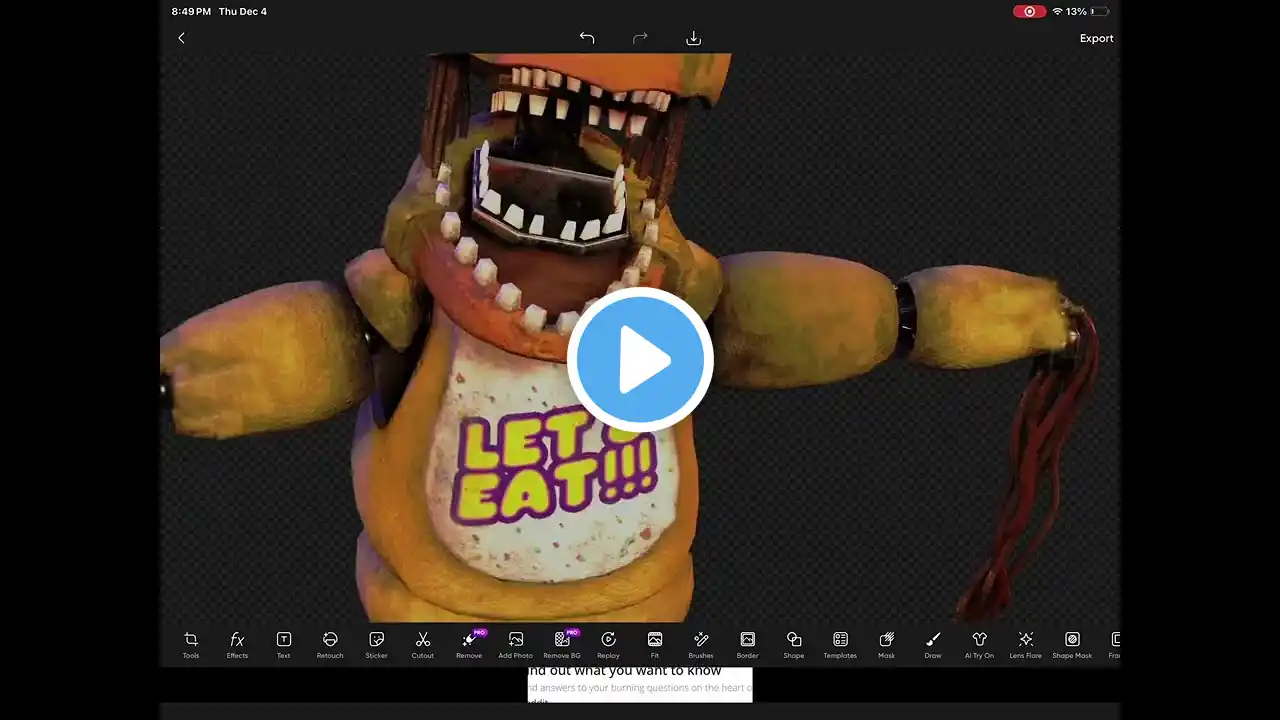Check the battery icon in status bar
This screenshot has height=720, width=1280.
click(x=1100, y=12)
